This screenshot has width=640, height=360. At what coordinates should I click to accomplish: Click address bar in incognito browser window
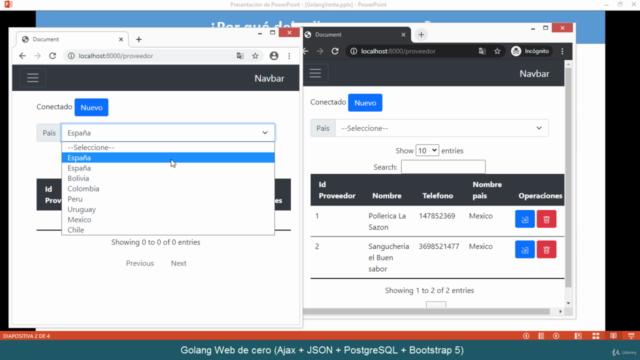[x=424, y=51]
